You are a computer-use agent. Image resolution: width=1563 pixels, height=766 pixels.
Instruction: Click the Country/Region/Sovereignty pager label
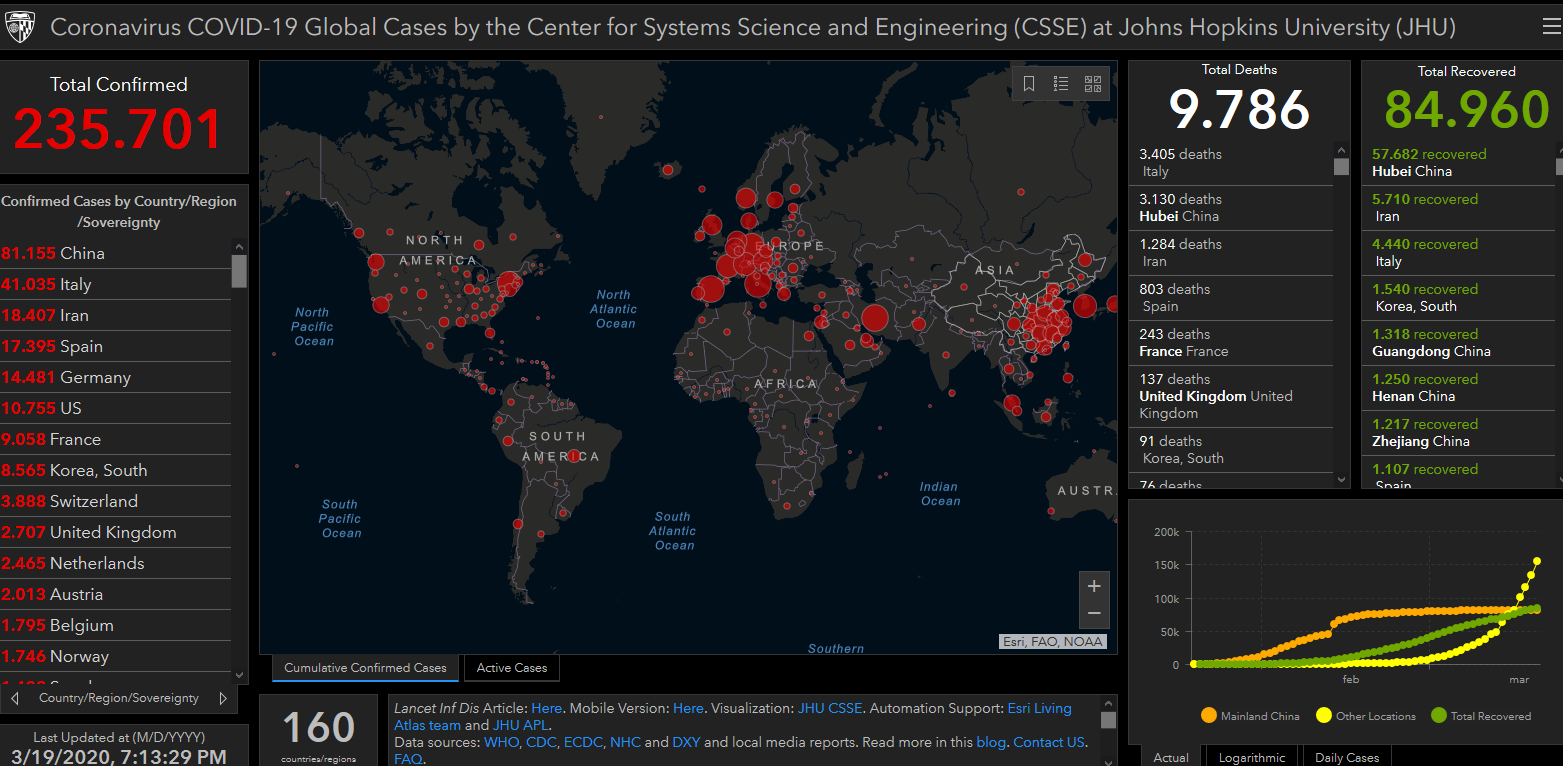point(119,698)
